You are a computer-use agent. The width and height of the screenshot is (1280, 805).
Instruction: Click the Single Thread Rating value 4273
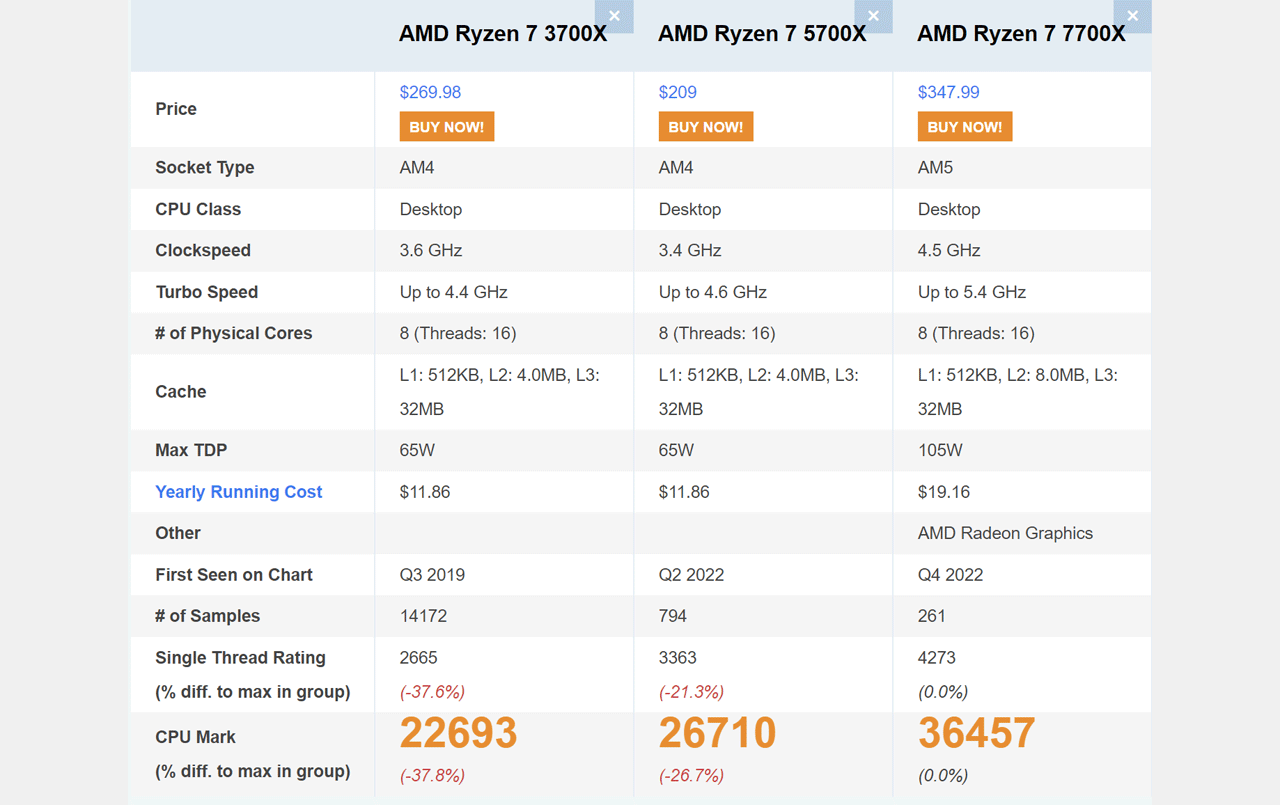click(x=937, y=658)
